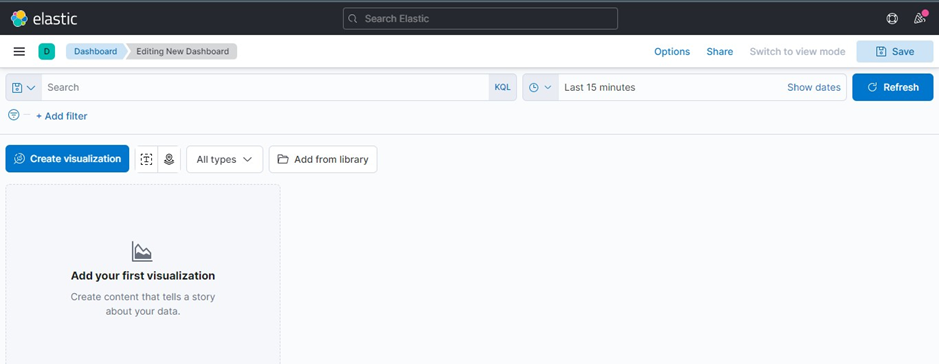The height and width of the screenshot is (364, 939).
Task: Open the Options menu
Action: tap(672, 51)
